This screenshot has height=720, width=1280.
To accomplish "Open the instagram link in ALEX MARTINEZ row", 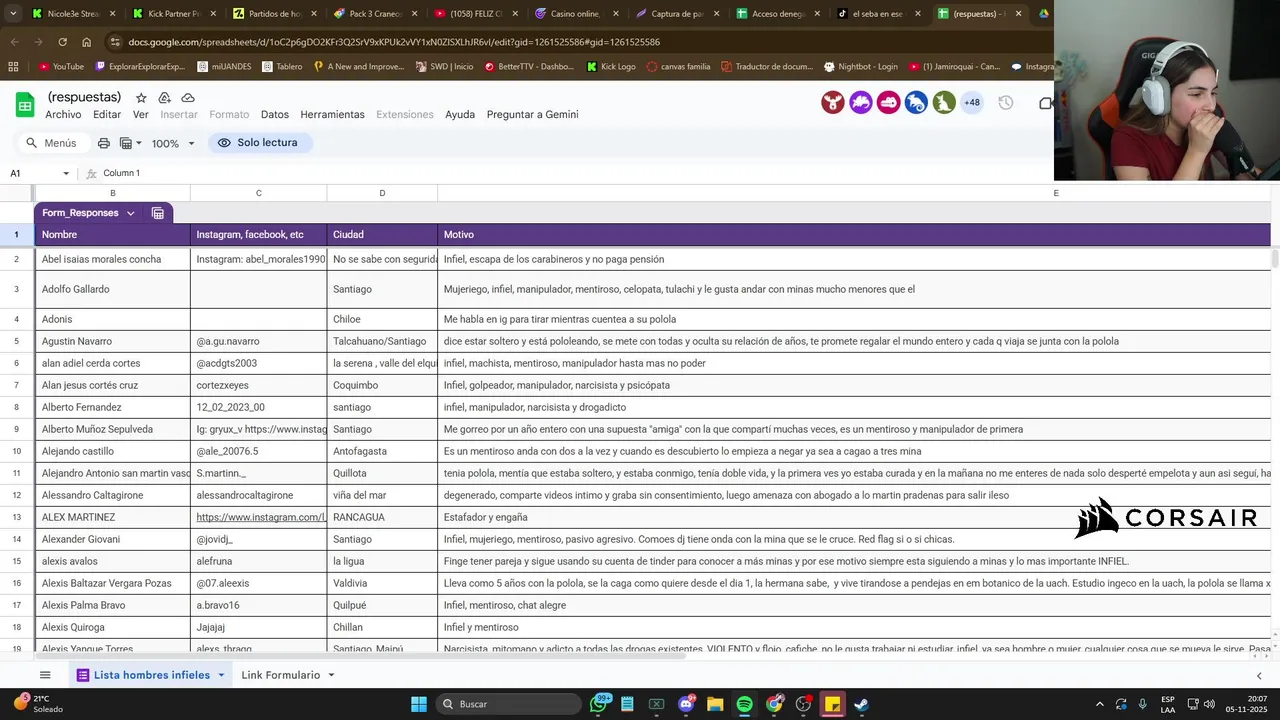I will point(261,517).
